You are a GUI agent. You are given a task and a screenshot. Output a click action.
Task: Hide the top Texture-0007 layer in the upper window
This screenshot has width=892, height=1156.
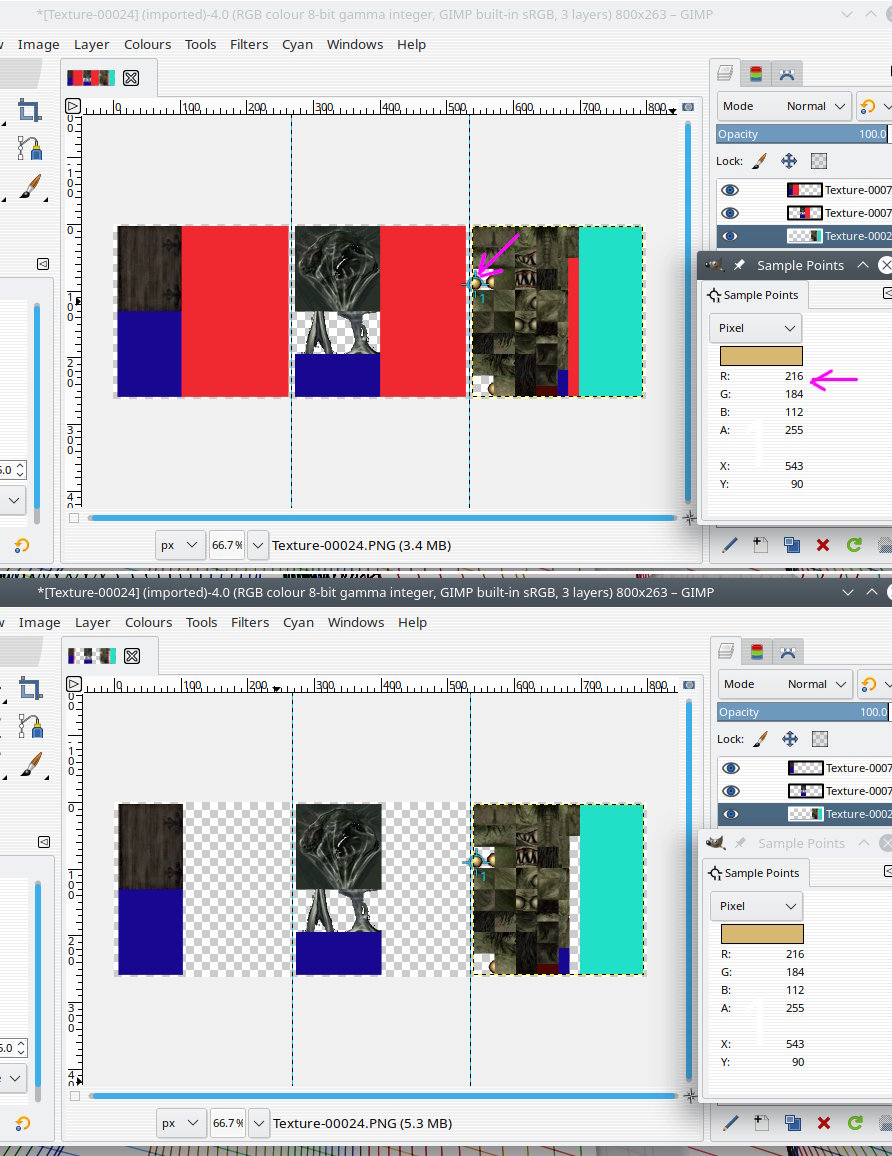[x=730, y=189]
